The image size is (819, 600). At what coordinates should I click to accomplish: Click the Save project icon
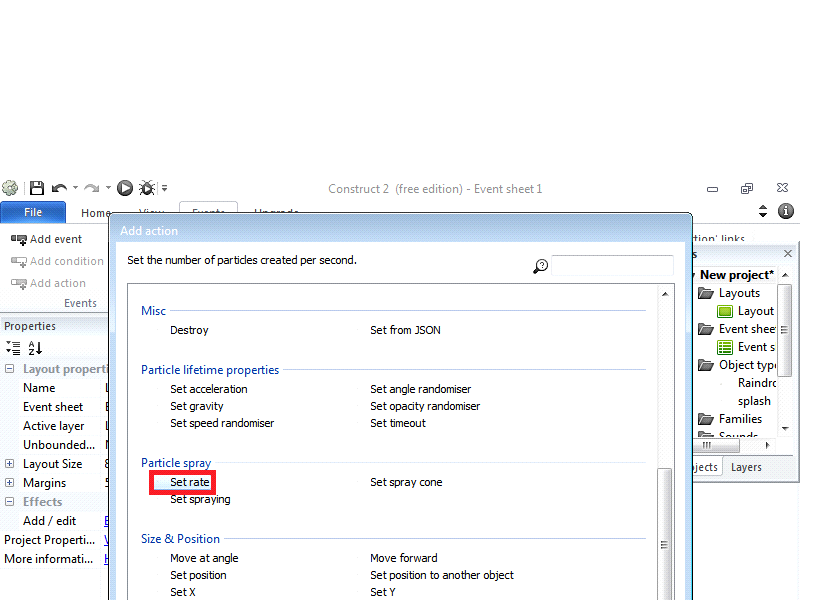click(37, 188)
